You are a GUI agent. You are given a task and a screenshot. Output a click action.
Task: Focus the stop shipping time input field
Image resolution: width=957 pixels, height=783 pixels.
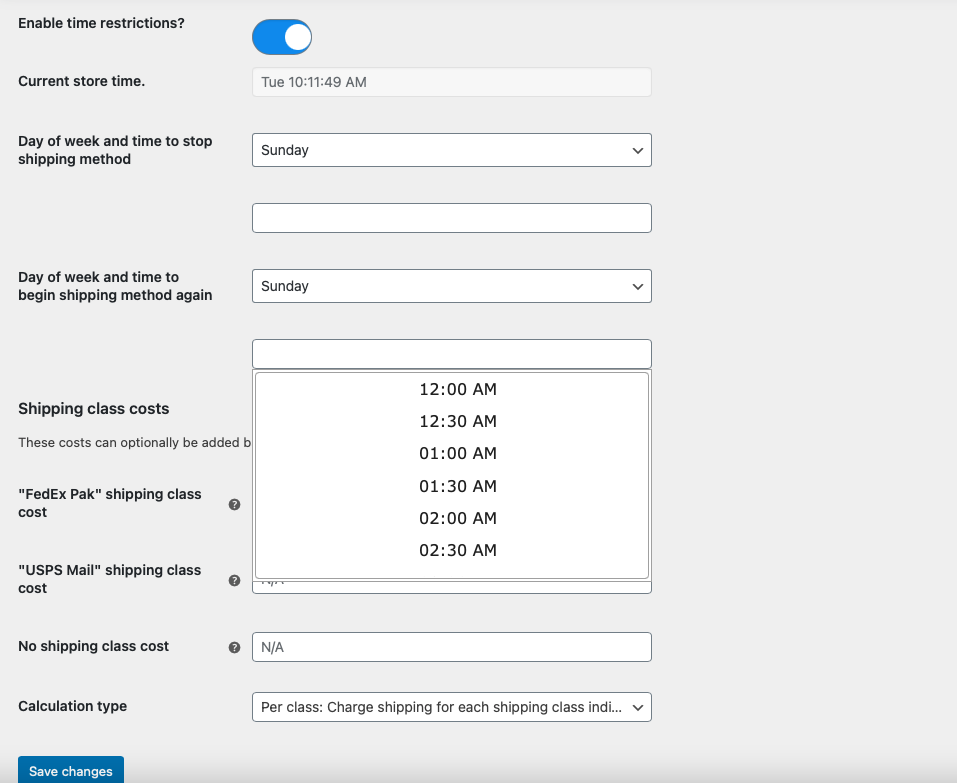coord(452,218)
